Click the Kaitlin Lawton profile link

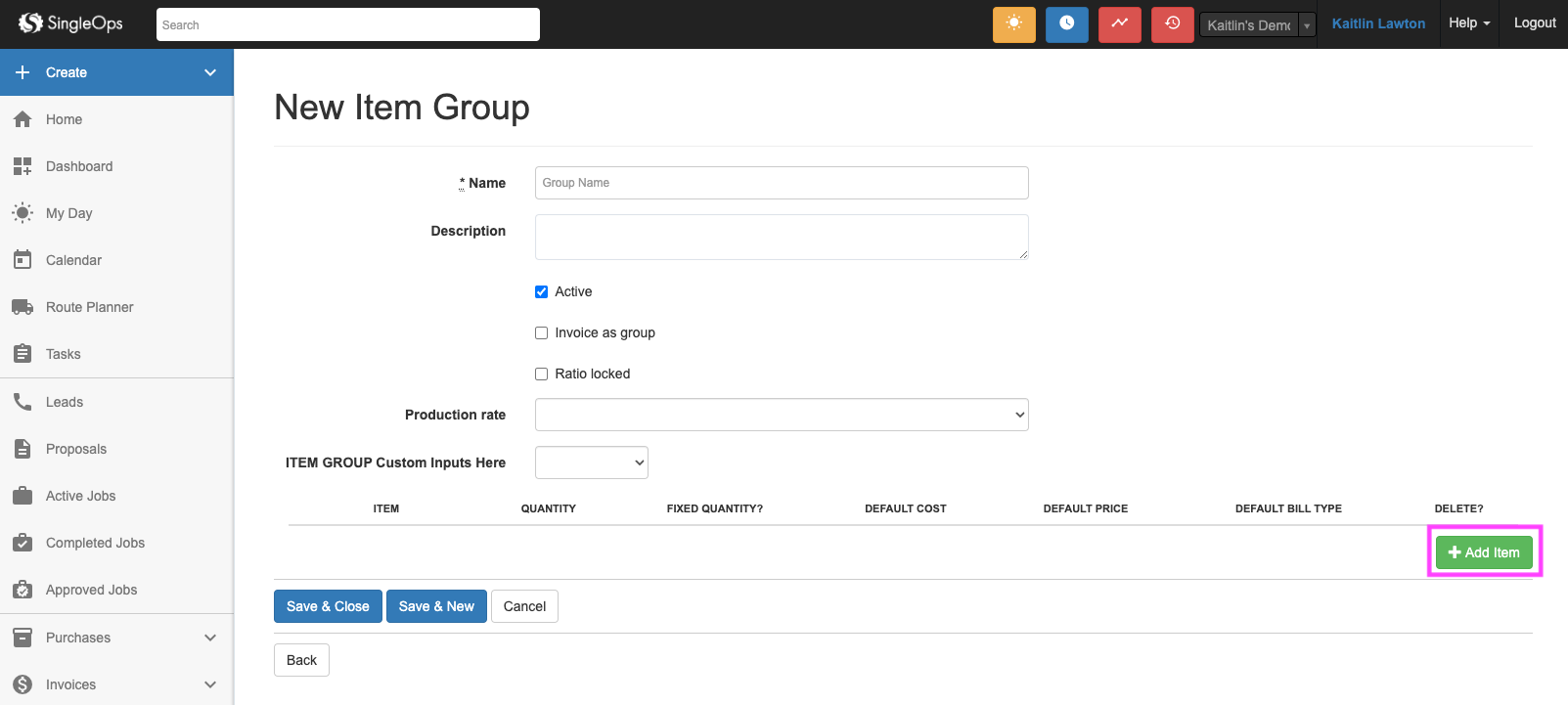[x=1378, y=23]
